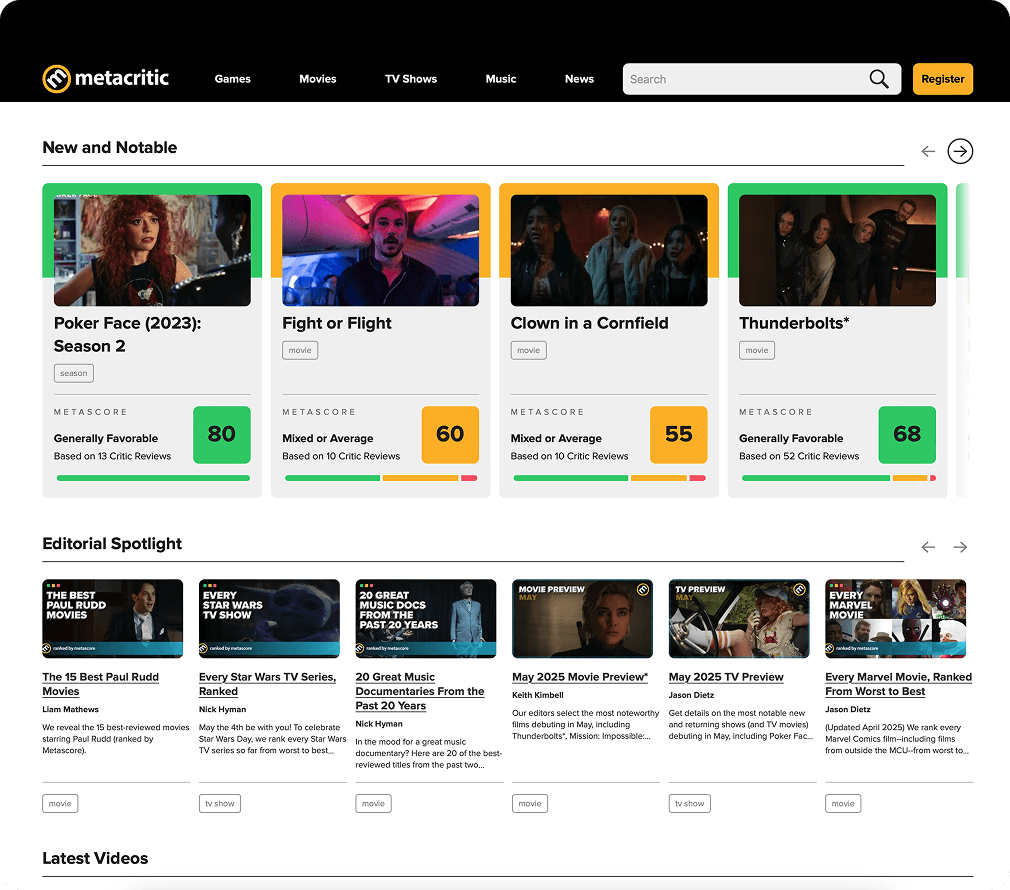
Task: Click the Register button
Action: point(942,79)
